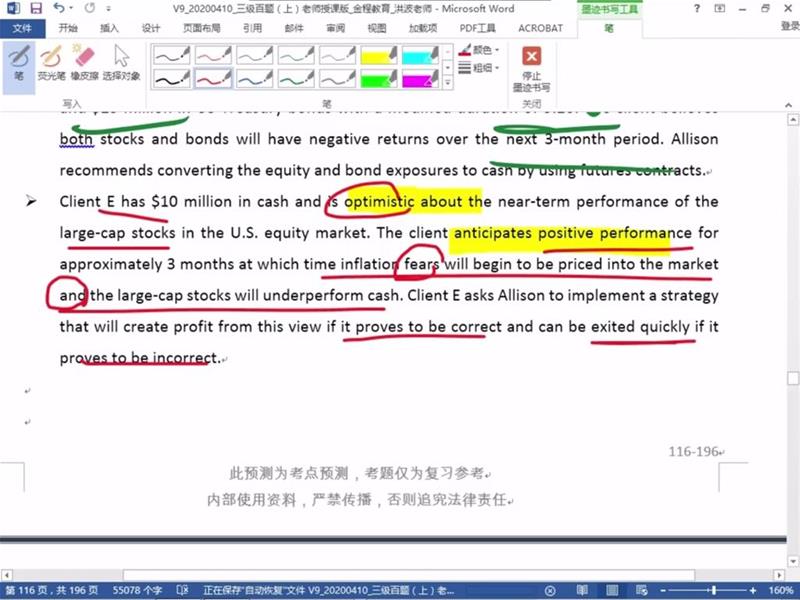The height and width of the screenshot is (600, 800).
Task: Expand the pen gallery More arrow
Action: pos(448,82)
